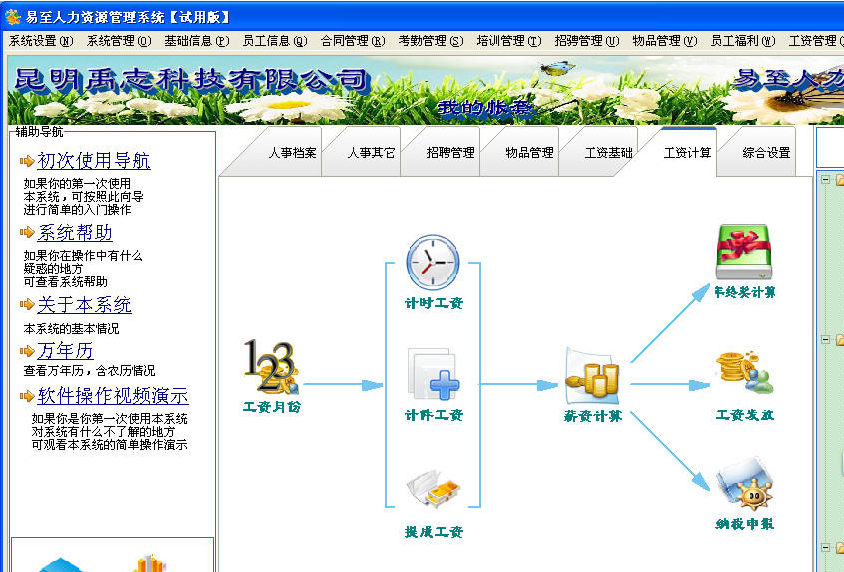Open the 年终奖计算 year-end bonus icon

(x=744, y=253)
